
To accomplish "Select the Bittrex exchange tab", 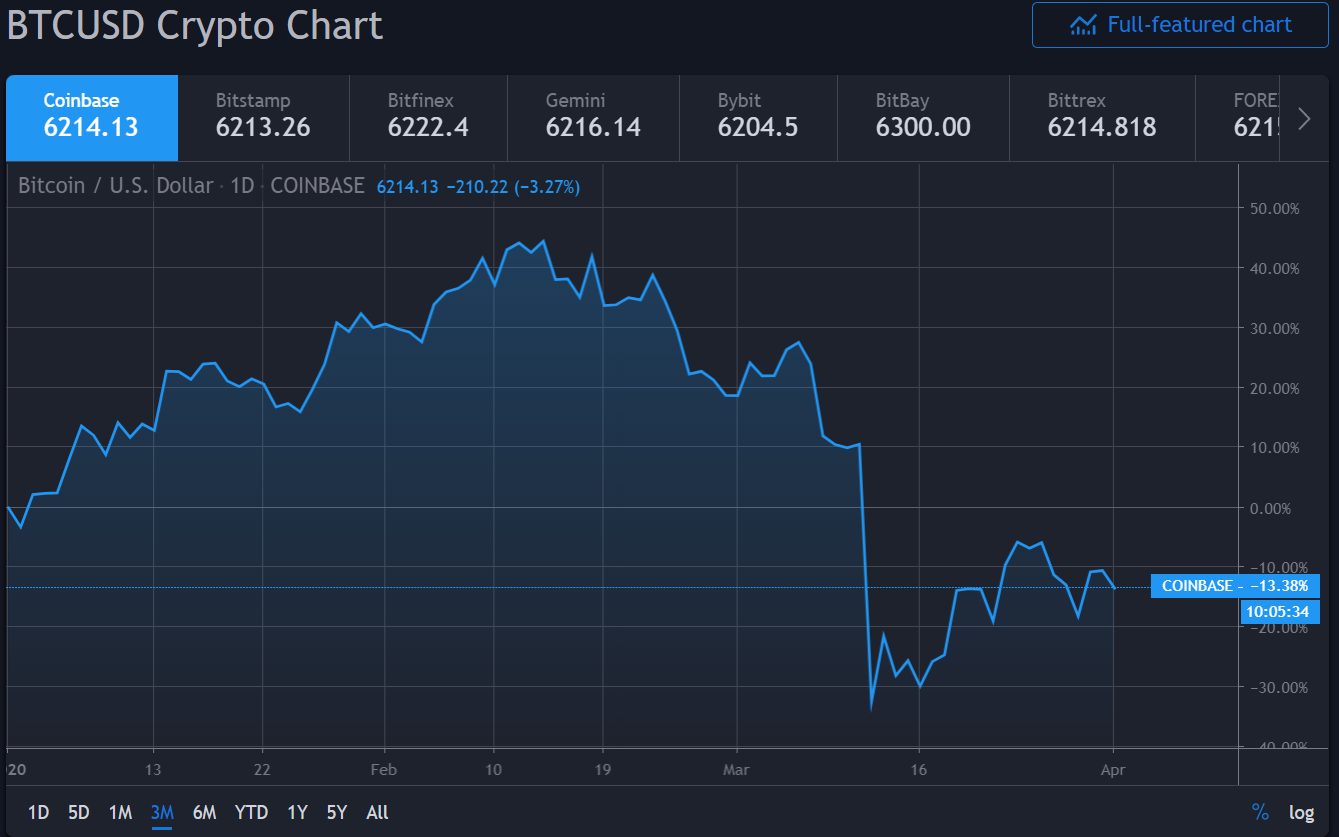I will [x=1102, y=118].
